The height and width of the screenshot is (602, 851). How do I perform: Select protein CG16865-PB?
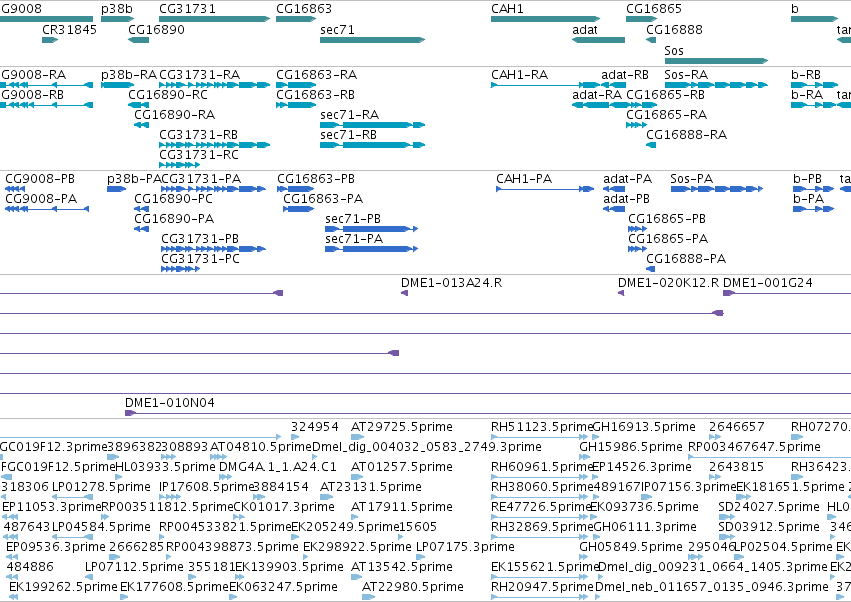click(x=667, y=219)
